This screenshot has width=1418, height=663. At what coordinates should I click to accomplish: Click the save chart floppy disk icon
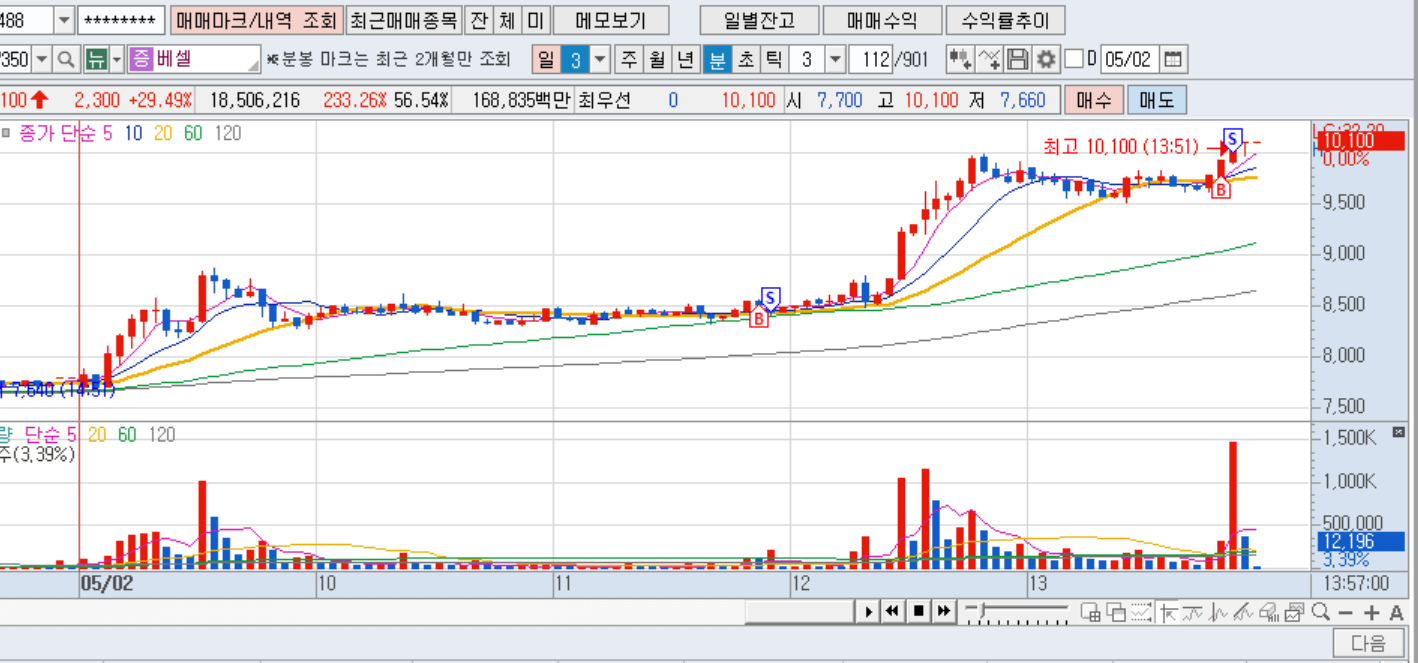[1018, 60]
